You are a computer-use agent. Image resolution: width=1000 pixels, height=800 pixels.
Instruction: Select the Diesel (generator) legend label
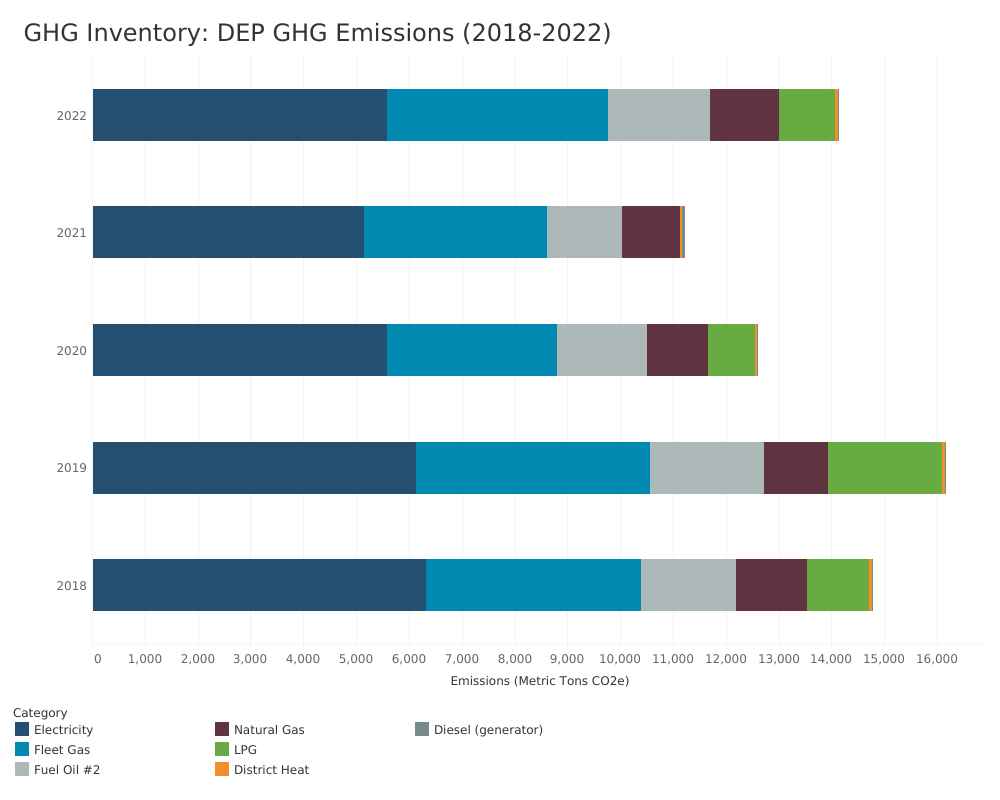(x=489, y=730)
